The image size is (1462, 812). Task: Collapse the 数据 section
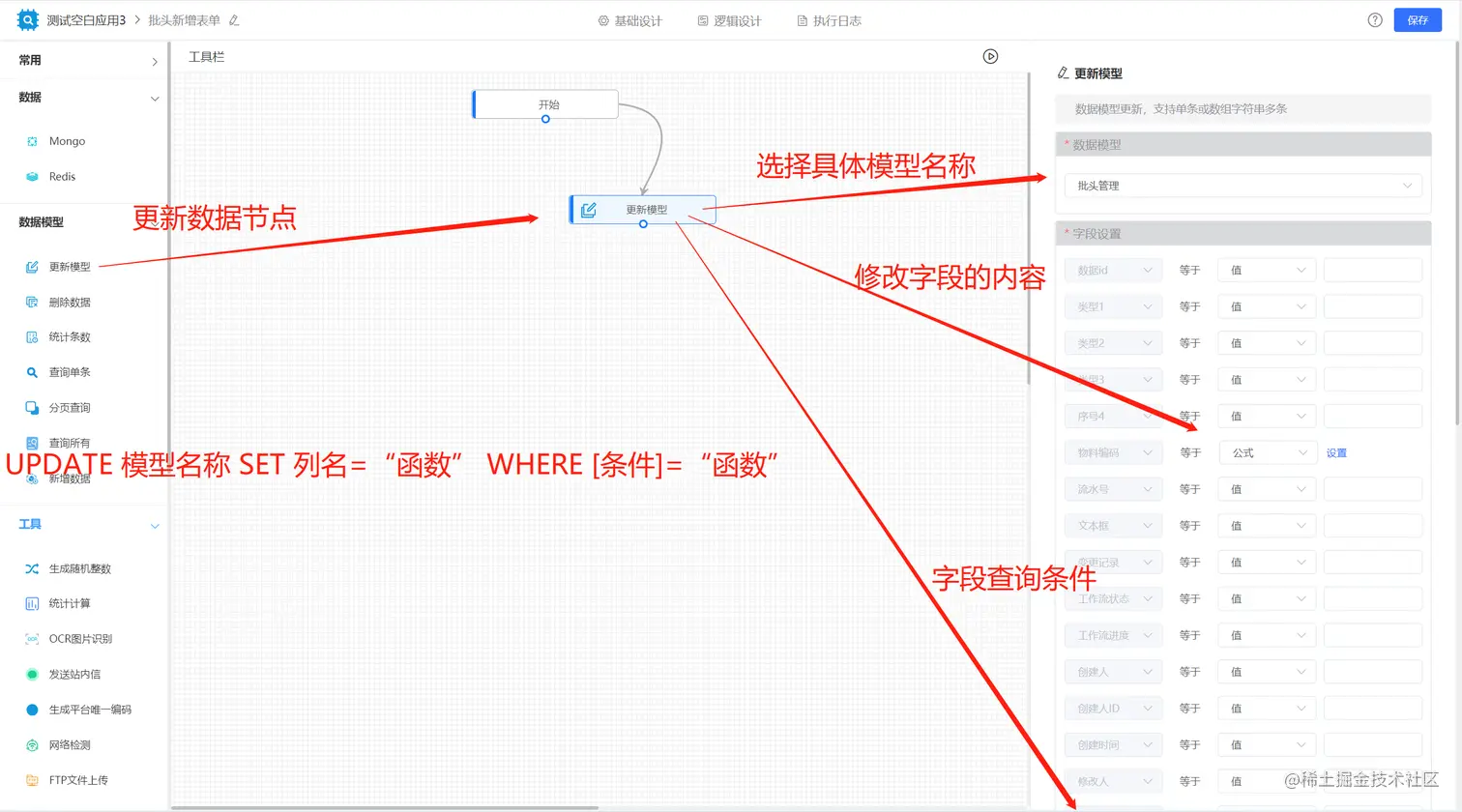coord(155,99)
